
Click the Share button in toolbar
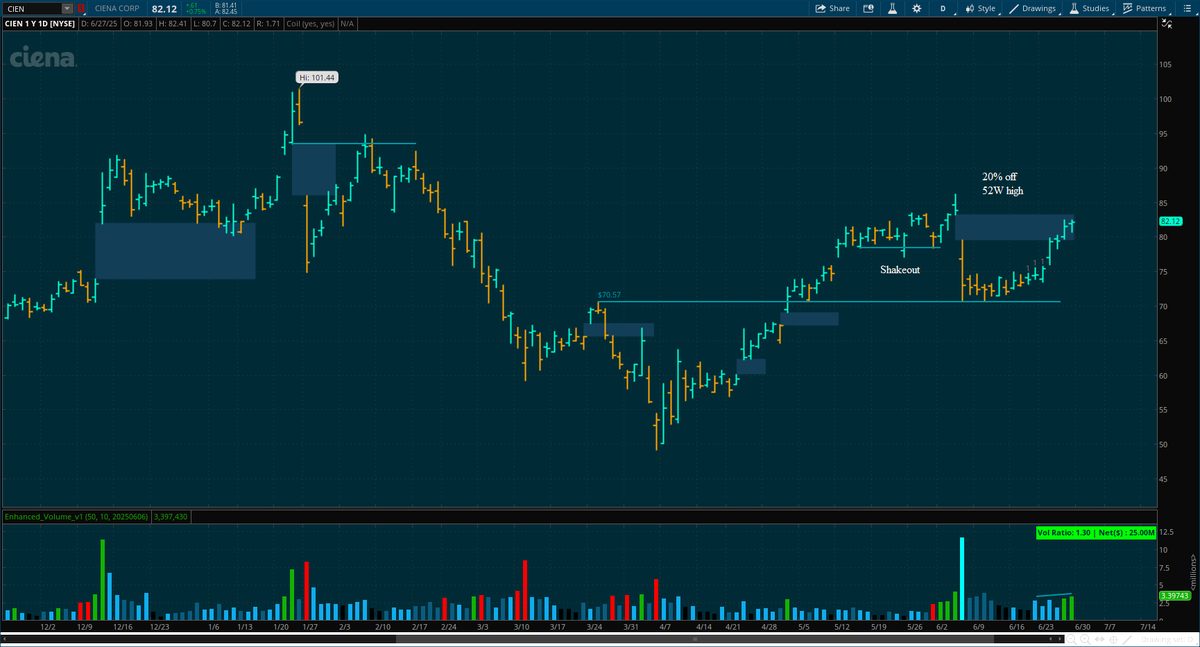point(832,8)
